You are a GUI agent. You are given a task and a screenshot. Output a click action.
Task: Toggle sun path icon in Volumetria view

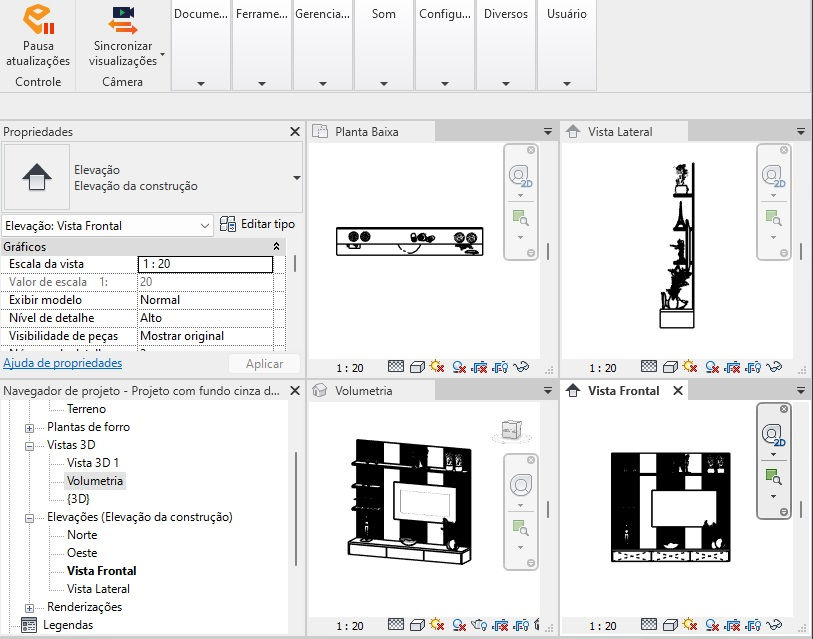coord(437,624)
